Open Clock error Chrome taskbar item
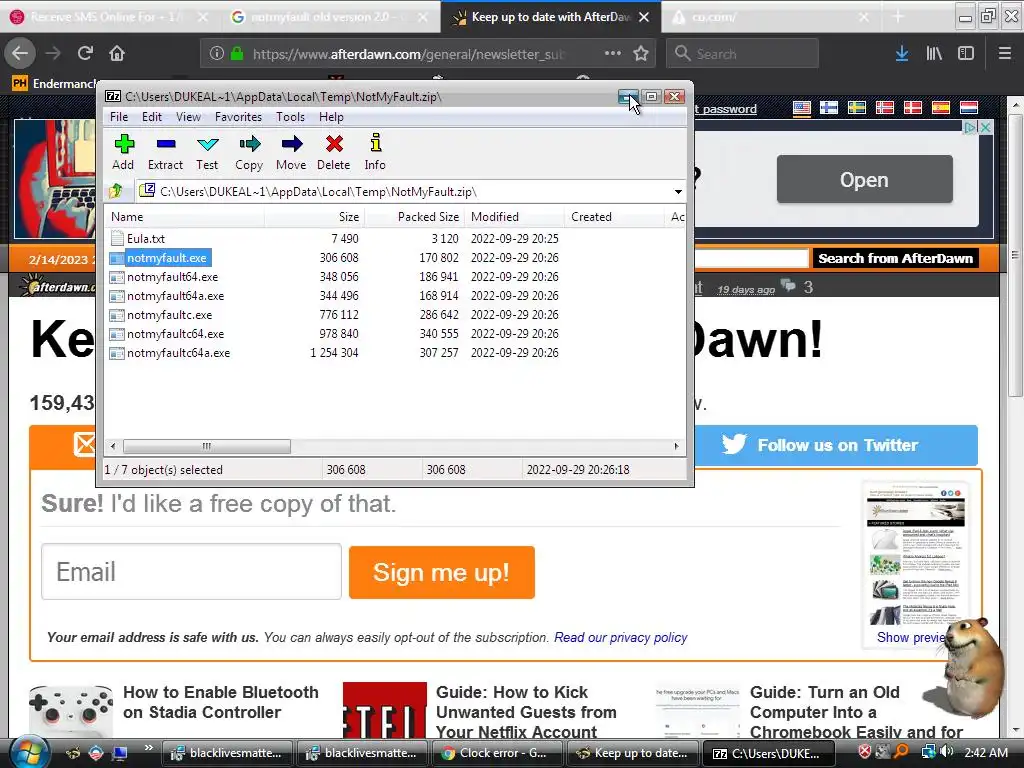 pos(498,753)
